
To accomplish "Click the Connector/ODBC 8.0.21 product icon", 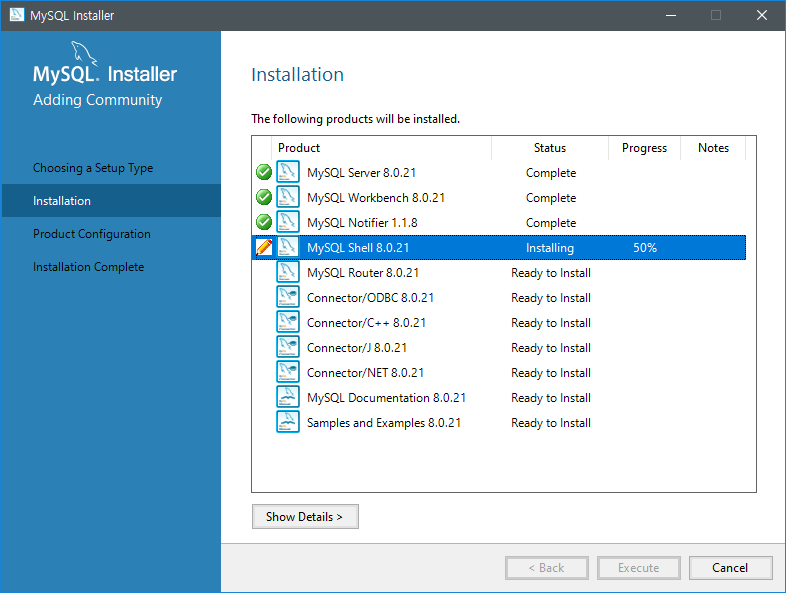I will pyautogui.click(x=288, y=297).
